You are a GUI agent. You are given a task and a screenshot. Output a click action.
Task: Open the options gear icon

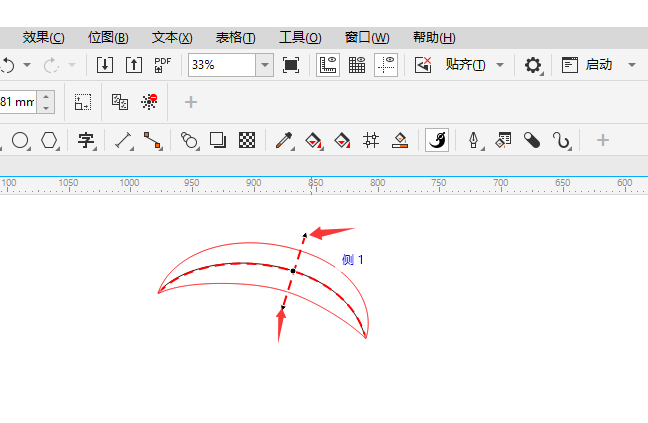point(533,65)
